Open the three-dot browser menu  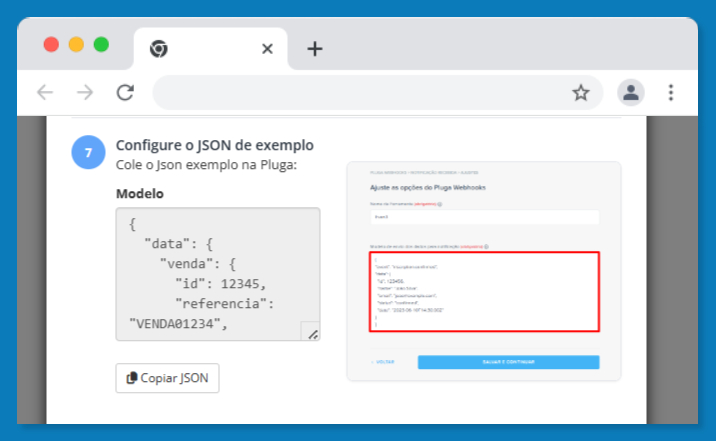click(671, 93)
